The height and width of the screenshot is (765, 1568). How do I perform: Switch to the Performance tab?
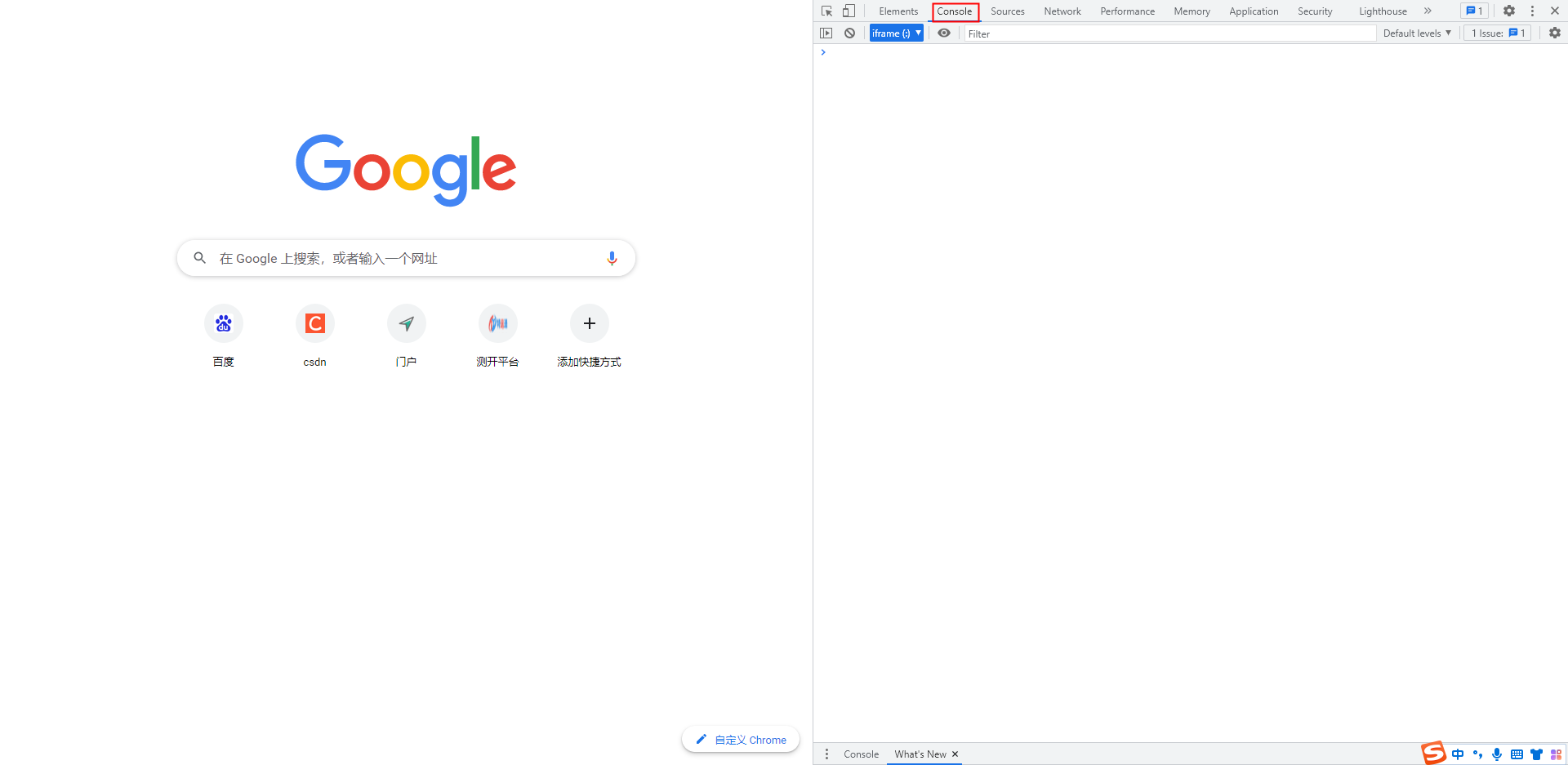click(1127, 11)
